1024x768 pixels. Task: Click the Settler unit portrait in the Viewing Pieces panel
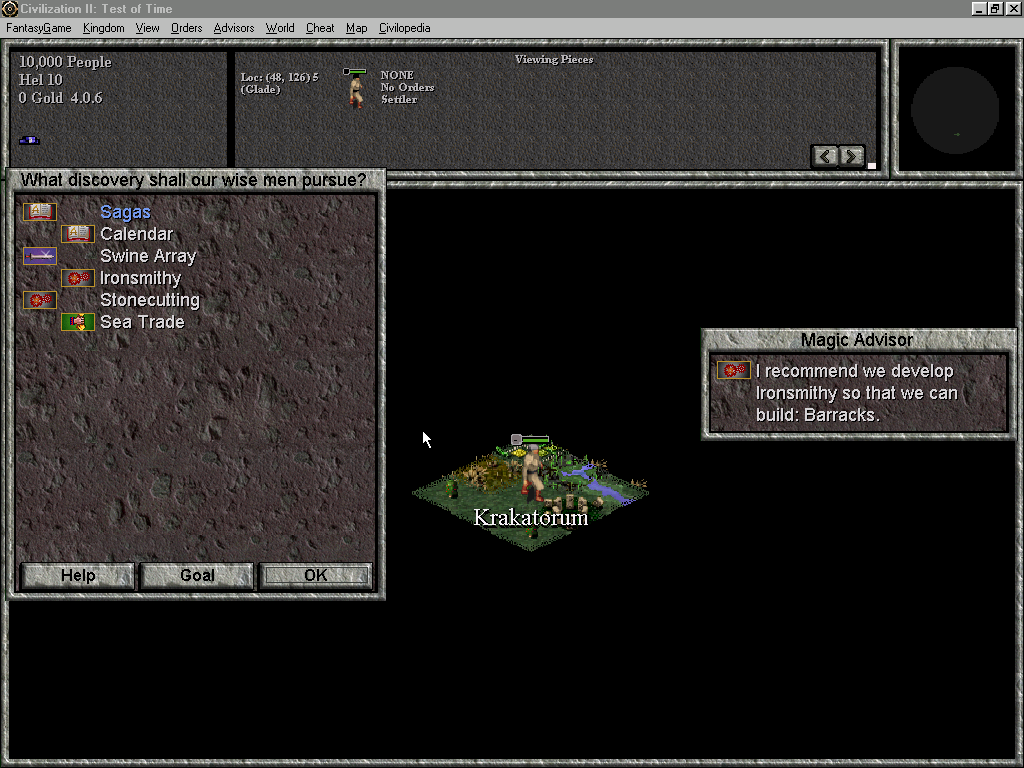coord(356,88)
